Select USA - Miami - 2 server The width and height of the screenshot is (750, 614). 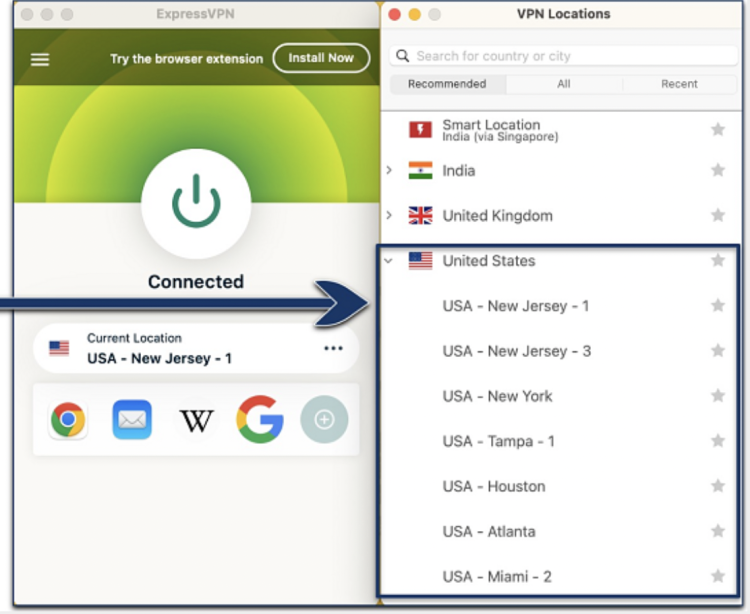tap(497, 577)
